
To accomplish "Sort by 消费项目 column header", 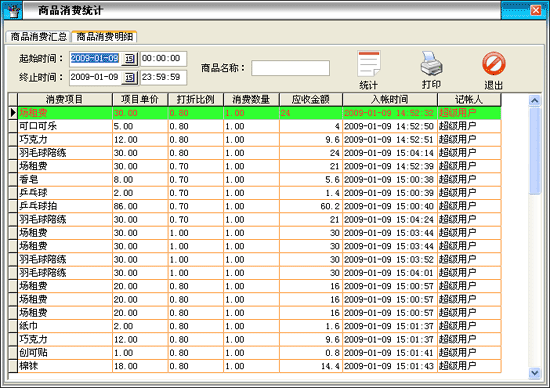I will pos(65,100).
